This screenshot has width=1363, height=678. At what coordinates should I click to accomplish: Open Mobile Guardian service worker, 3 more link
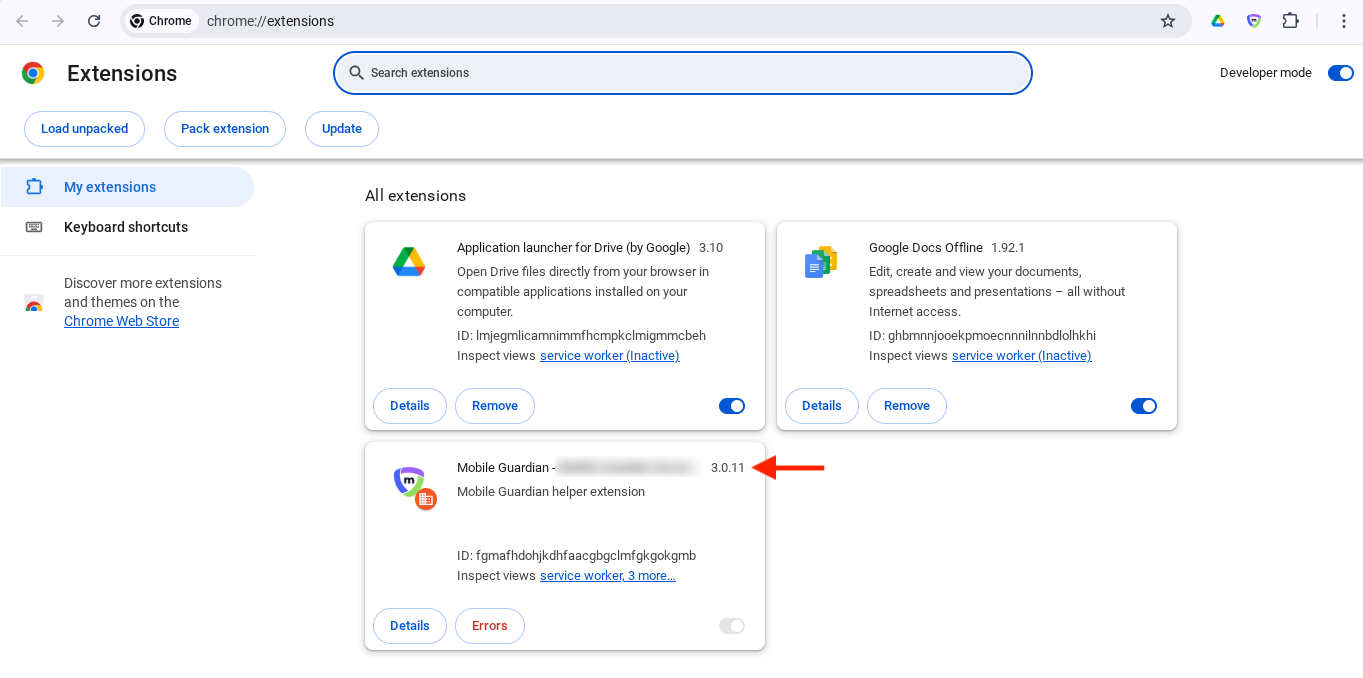608,576
